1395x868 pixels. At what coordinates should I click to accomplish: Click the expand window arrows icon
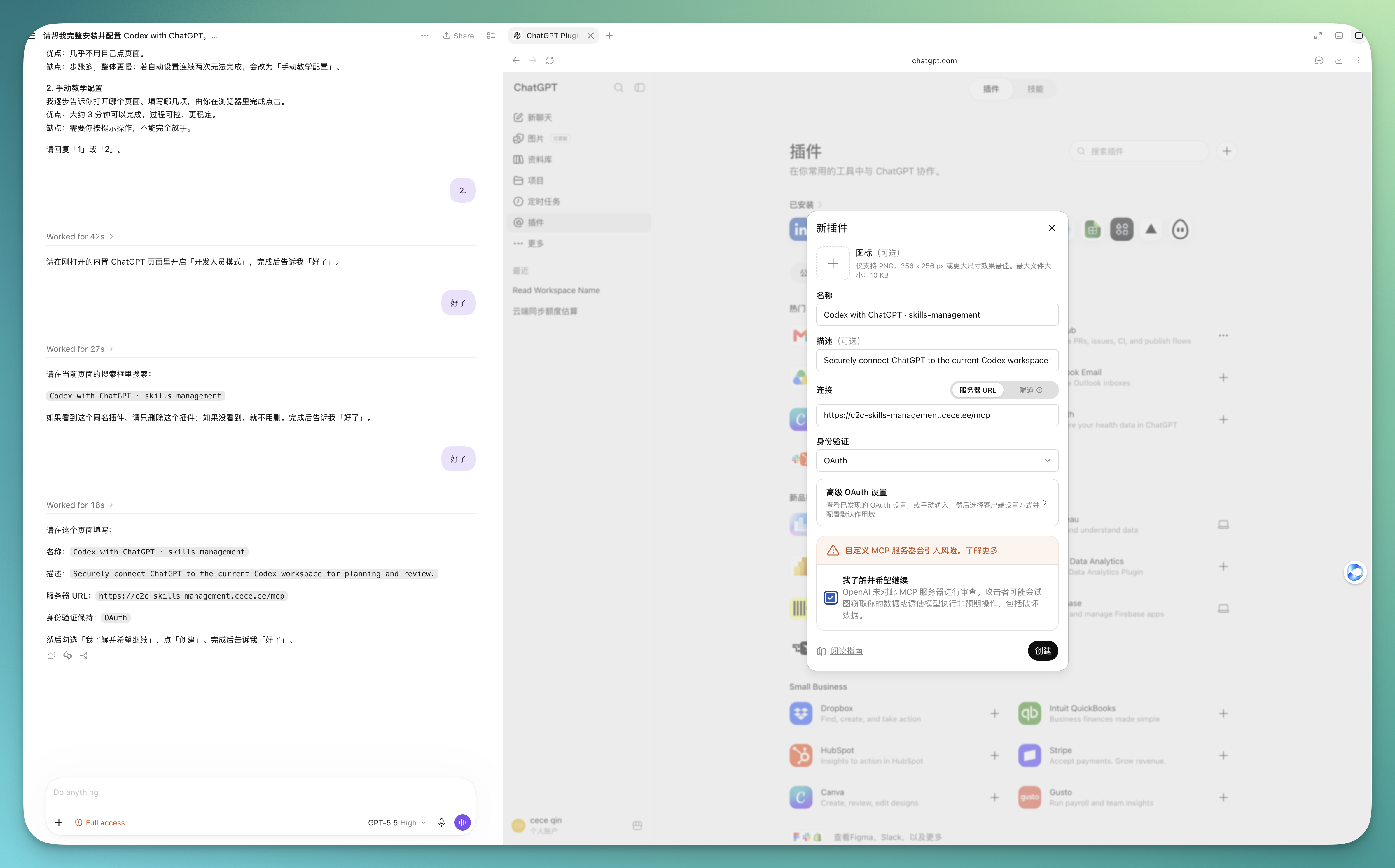1318,36
